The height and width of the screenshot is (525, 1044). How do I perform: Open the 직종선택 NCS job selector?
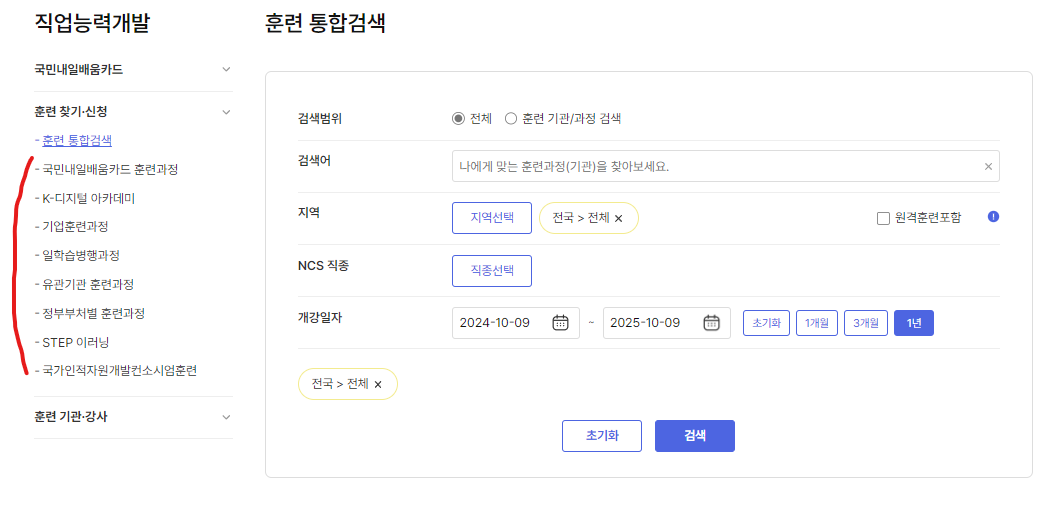pyautogui.click(x=492, y=271)
